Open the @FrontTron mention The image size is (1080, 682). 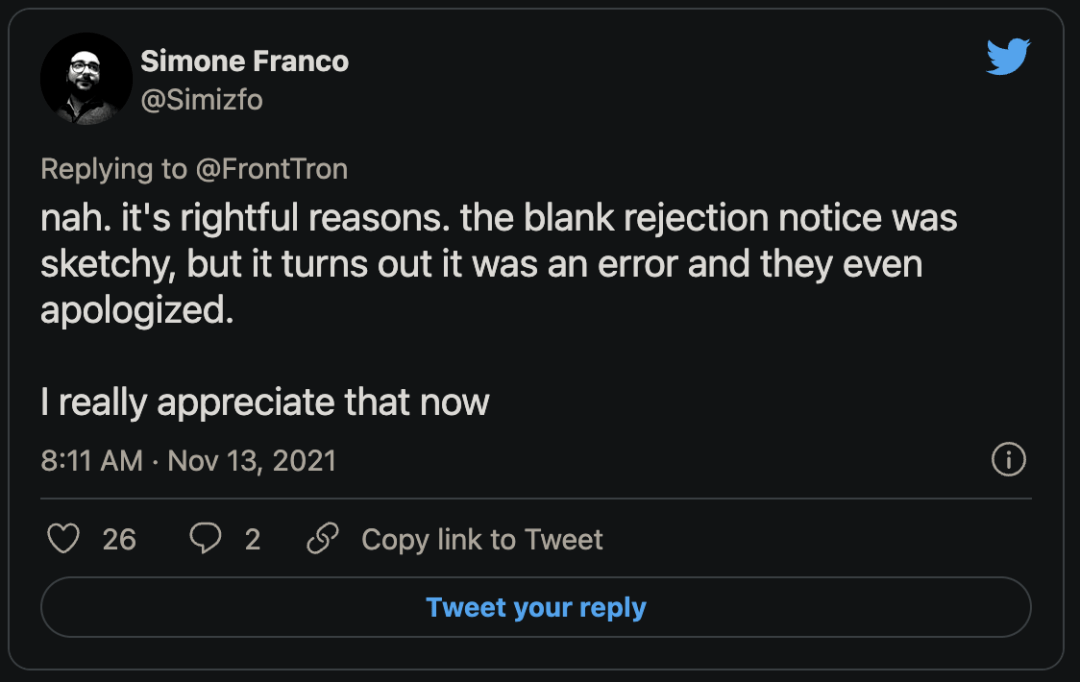point(270,169)
